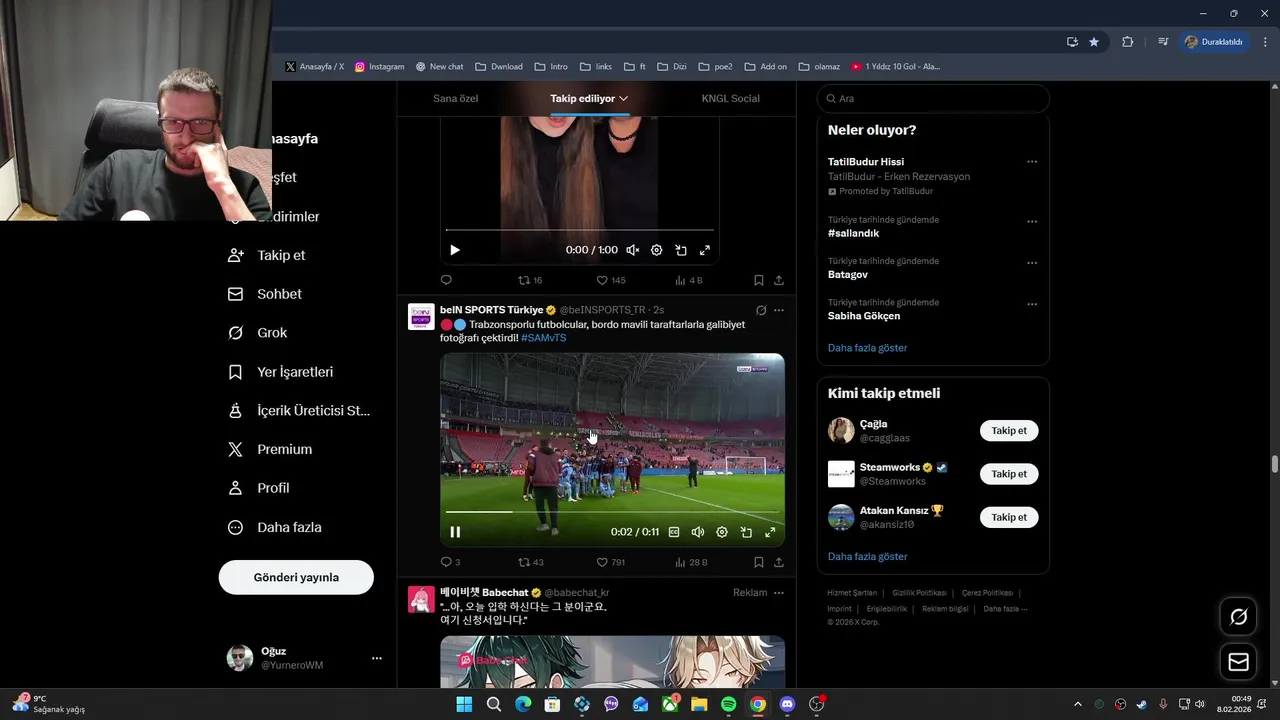Enter fullscreen on the top video
1280x720 pixels.
[705, 250]
